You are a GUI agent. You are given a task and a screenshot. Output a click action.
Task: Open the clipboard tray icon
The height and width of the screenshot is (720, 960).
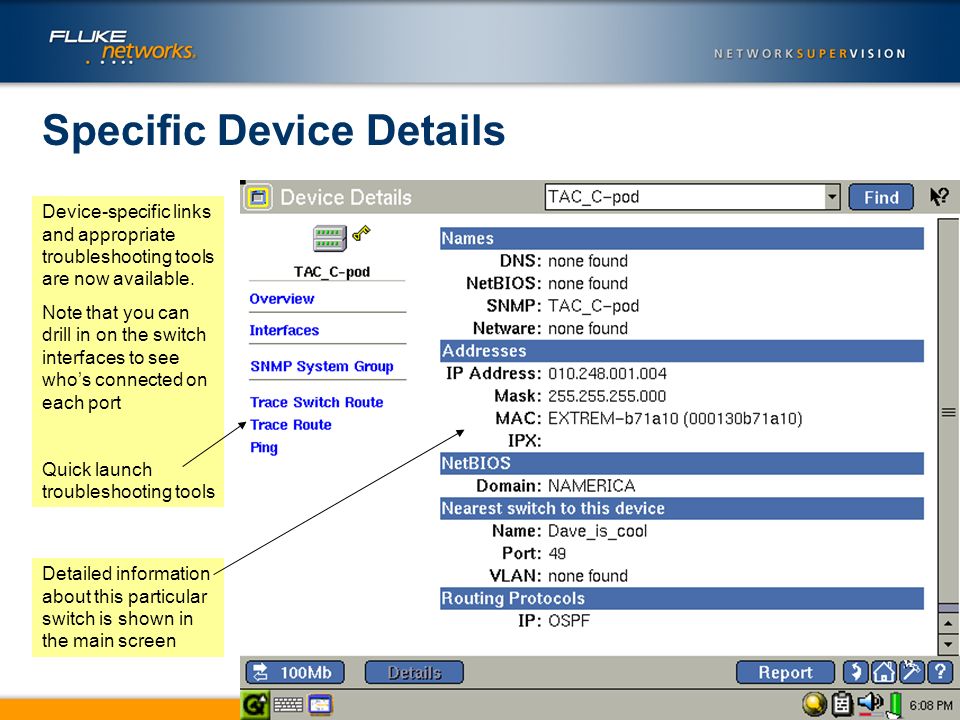click(842, 705)
